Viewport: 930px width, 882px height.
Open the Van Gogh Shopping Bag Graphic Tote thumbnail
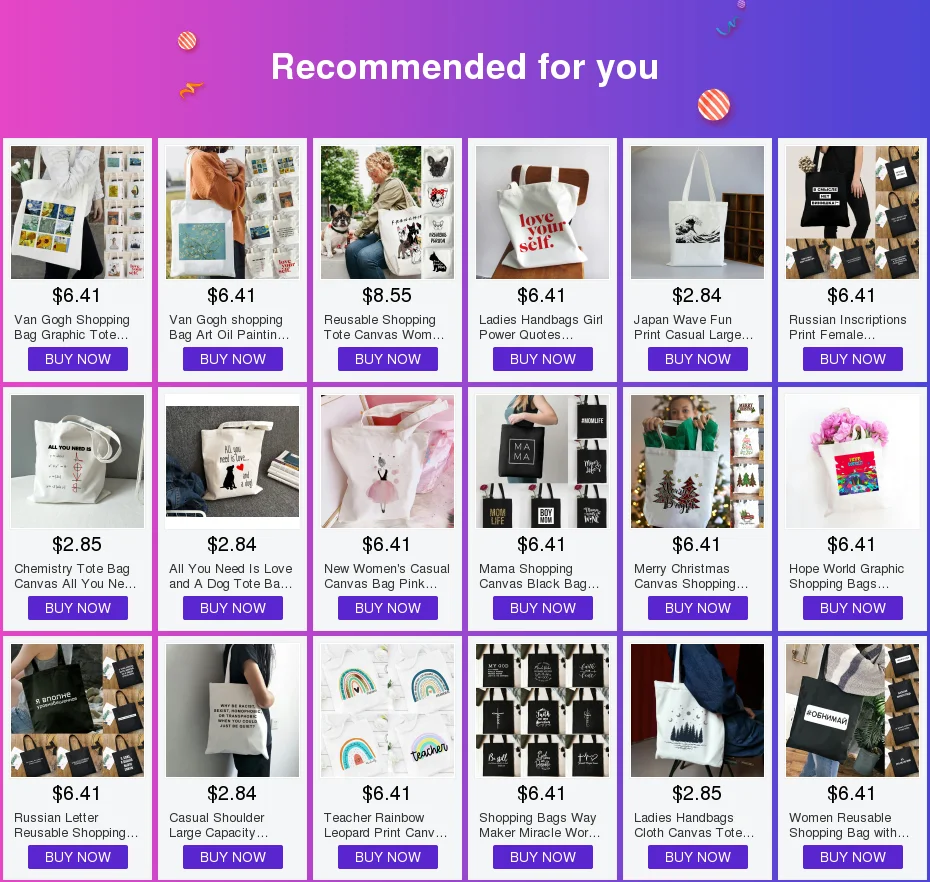point(77,212)
